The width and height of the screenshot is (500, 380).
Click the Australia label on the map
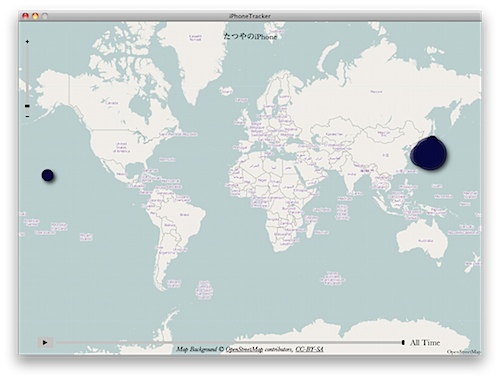425,240
